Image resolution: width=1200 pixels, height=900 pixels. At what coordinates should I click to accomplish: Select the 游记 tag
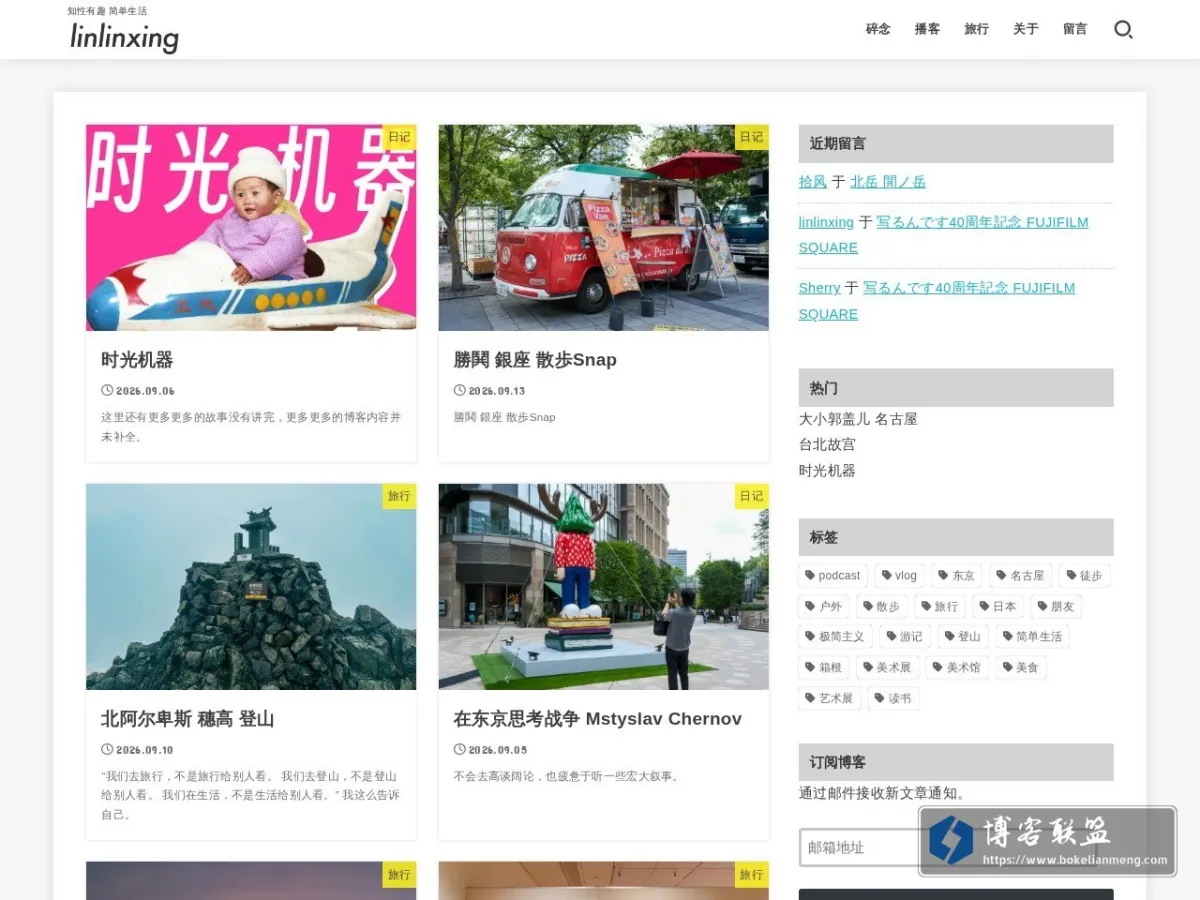(x=905, y=636)
